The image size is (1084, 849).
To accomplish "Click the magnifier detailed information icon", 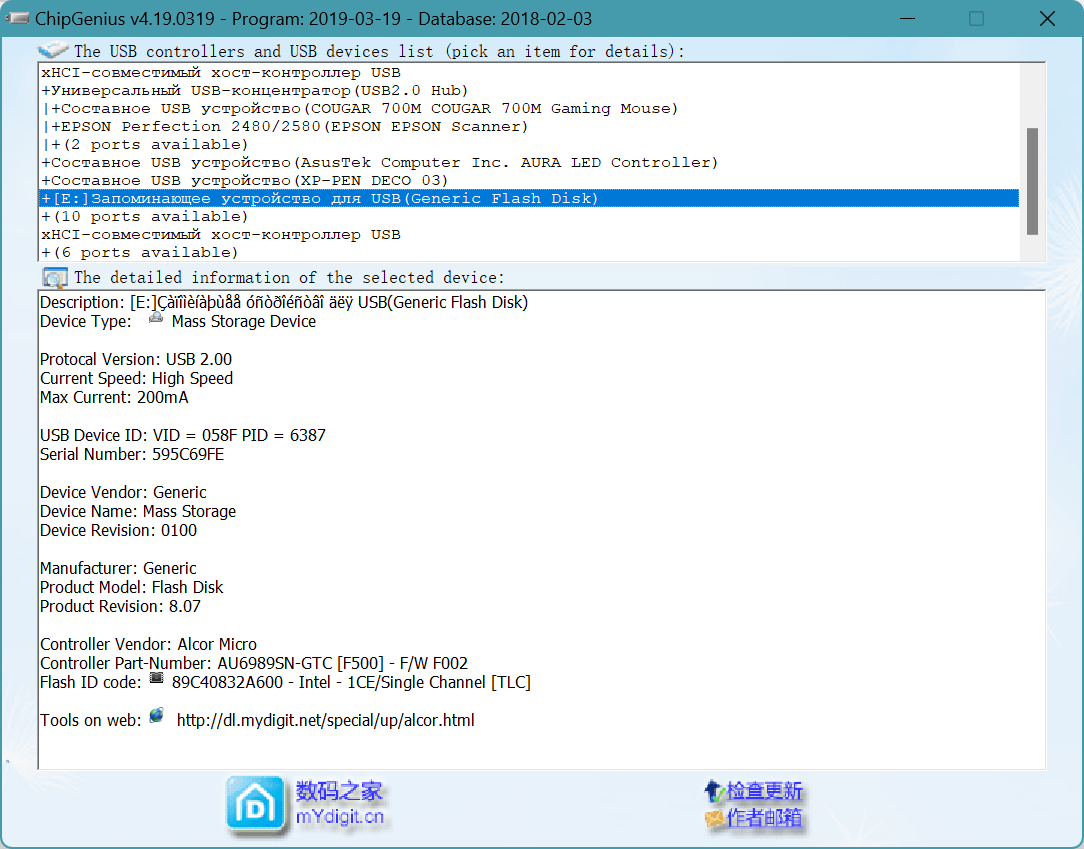I will [54, 277].
